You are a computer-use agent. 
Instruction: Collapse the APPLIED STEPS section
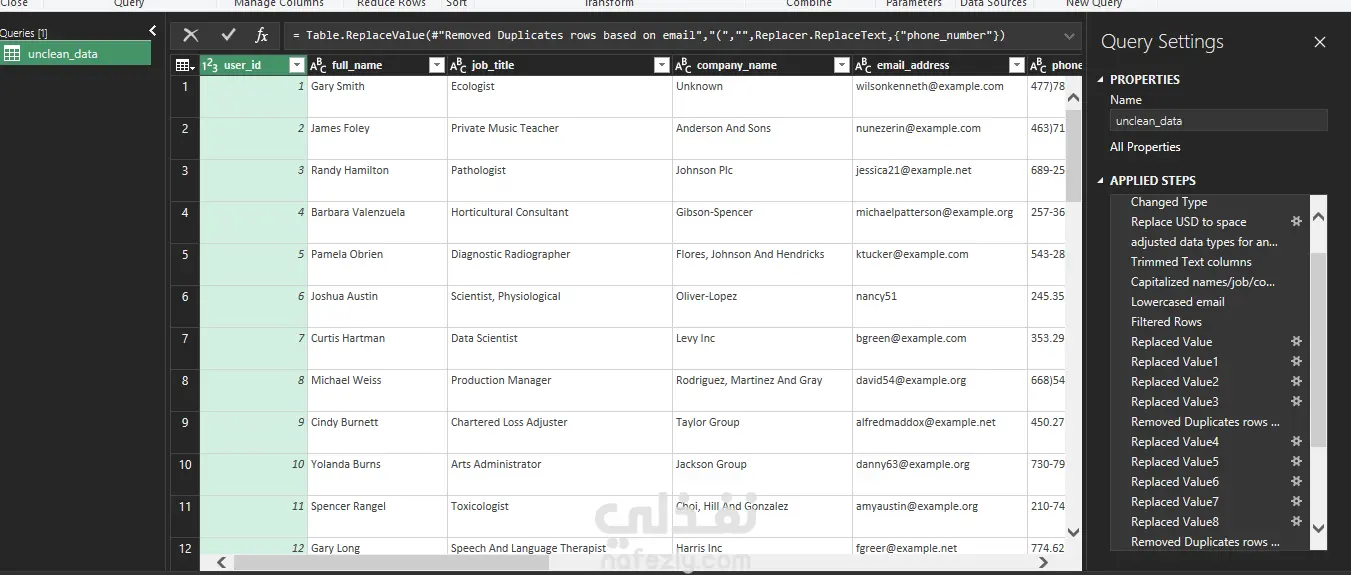coord(1101,181)
